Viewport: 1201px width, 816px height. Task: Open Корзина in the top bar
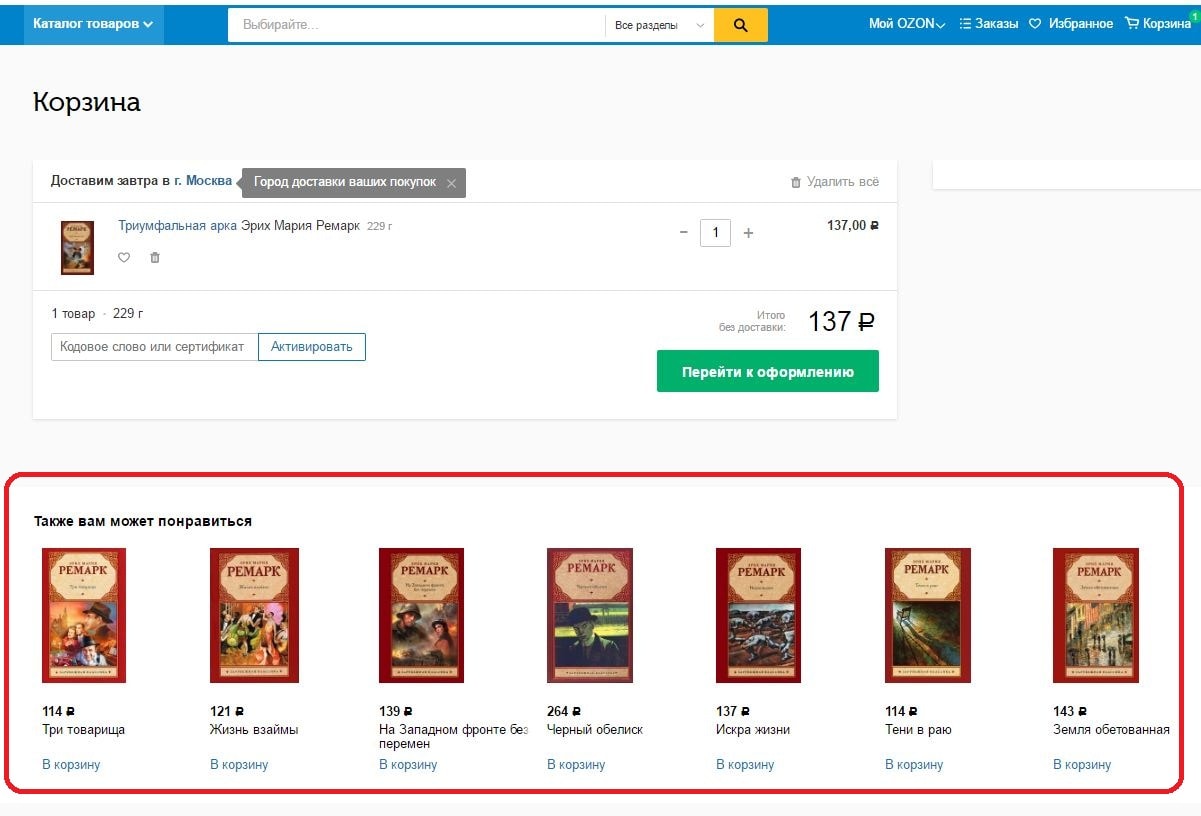1158,24
